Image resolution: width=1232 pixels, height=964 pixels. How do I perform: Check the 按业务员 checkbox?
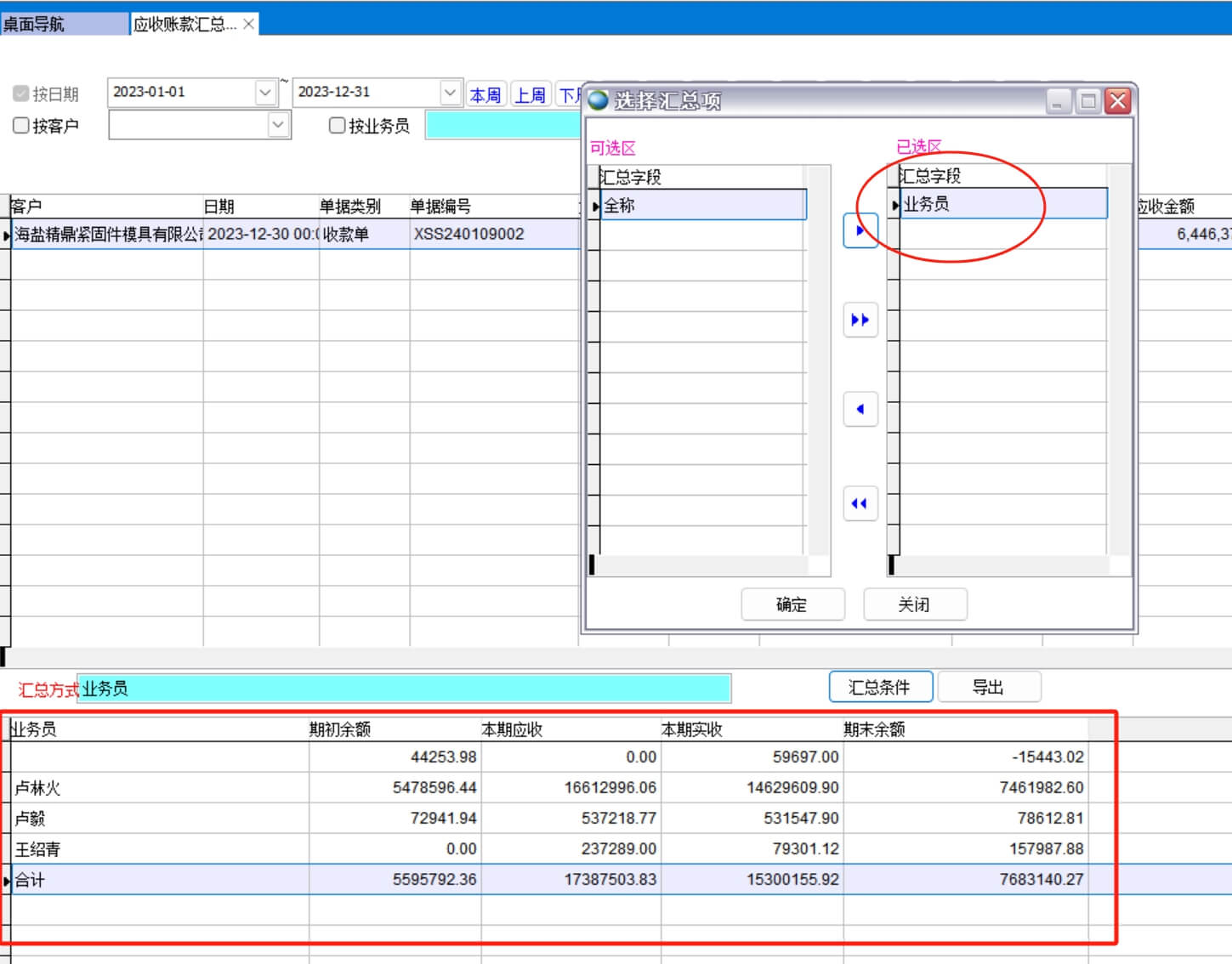(338, 126)
